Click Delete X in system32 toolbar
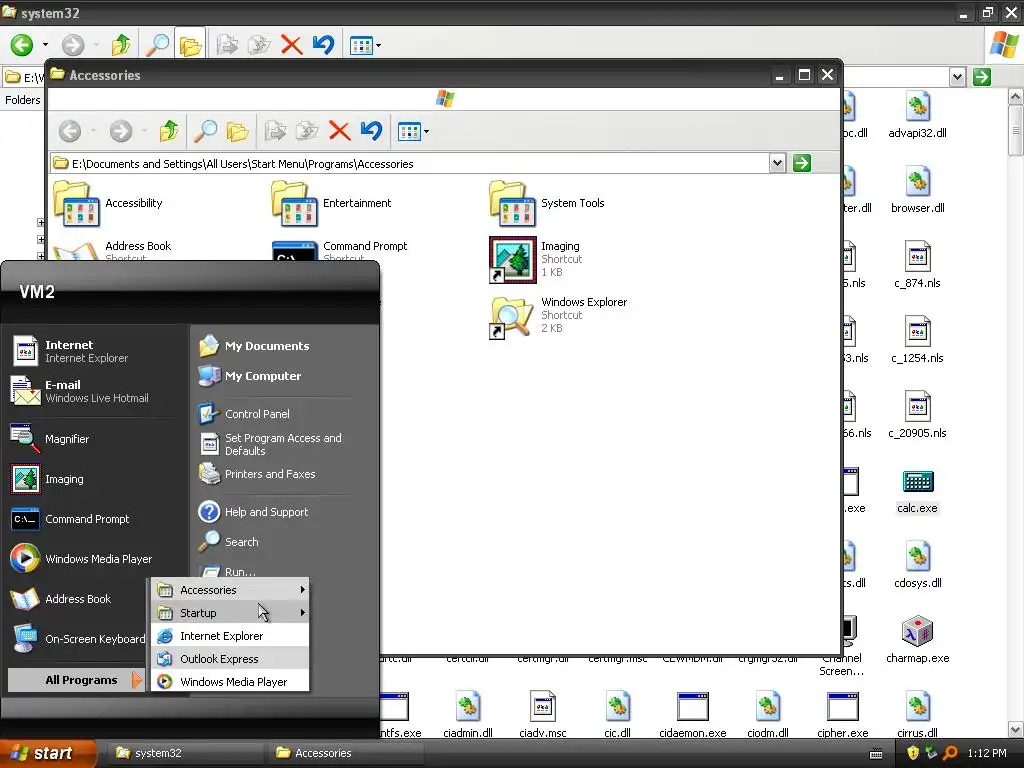The width and height of the screenshot is (1024, 768). (x=291, y=45)
